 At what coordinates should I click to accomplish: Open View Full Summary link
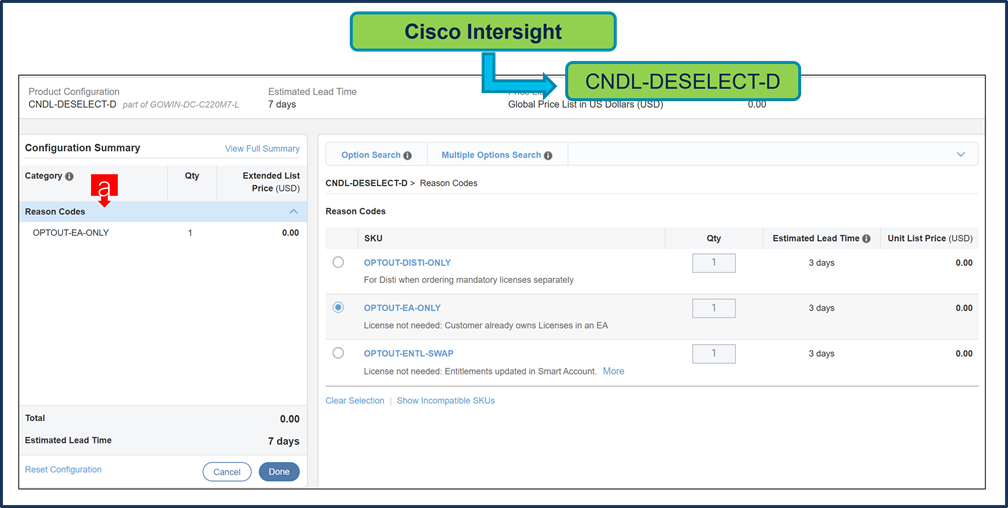pyautogui.click(x=262, y=149)
